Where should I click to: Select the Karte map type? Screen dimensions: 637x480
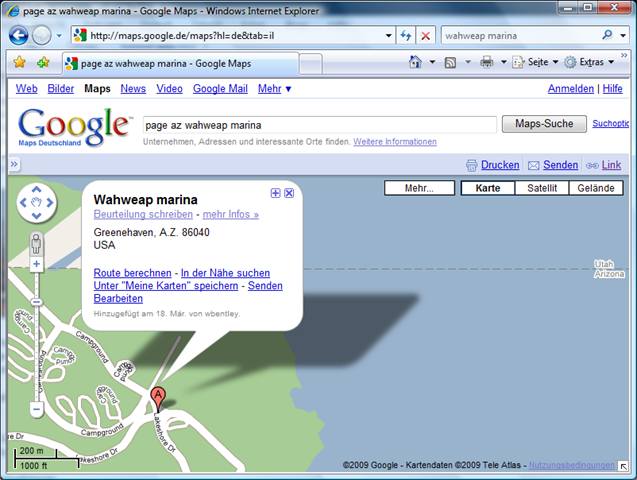tap(488, 188)
